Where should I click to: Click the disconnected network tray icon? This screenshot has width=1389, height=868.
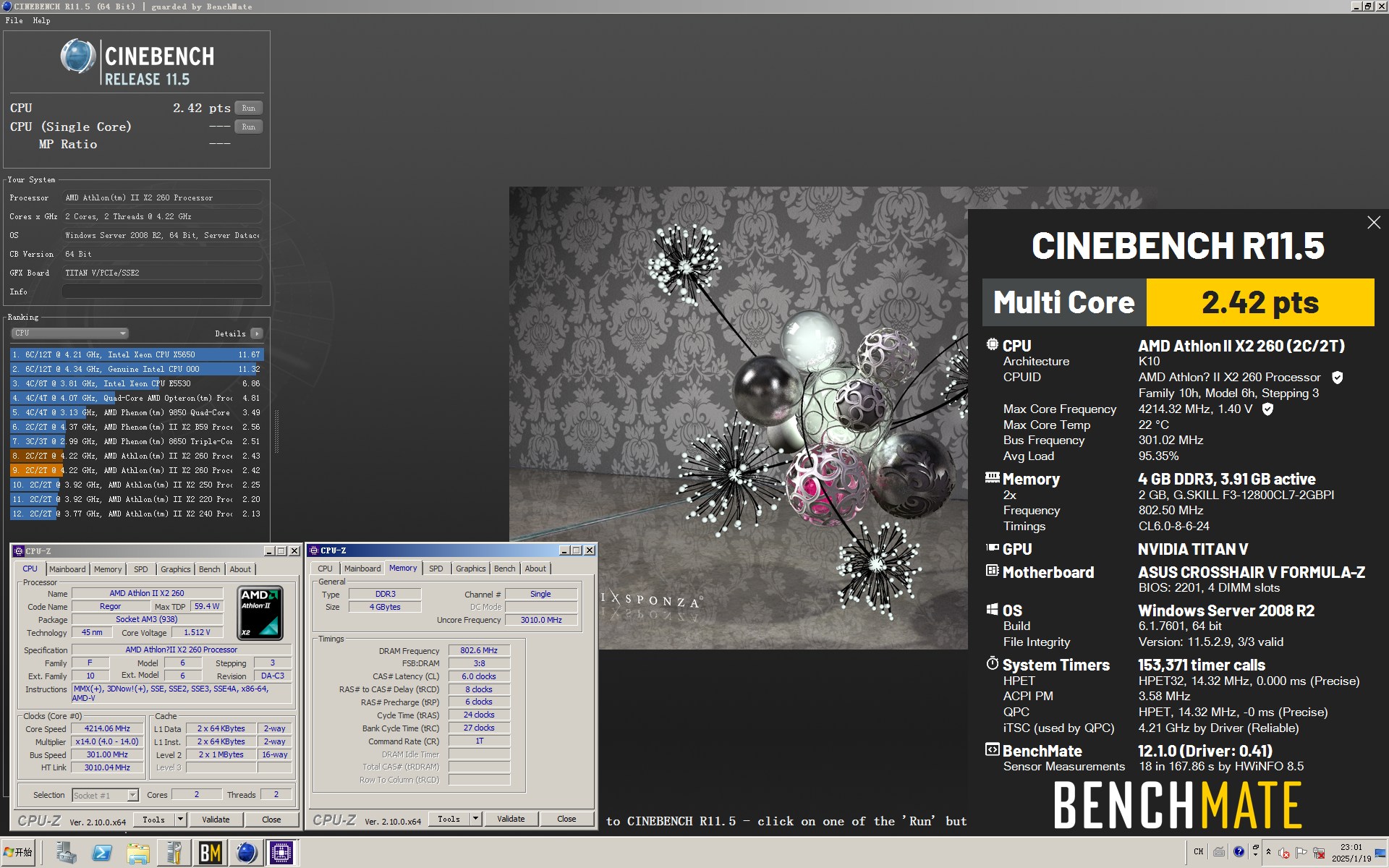[x=1319, y=853]
